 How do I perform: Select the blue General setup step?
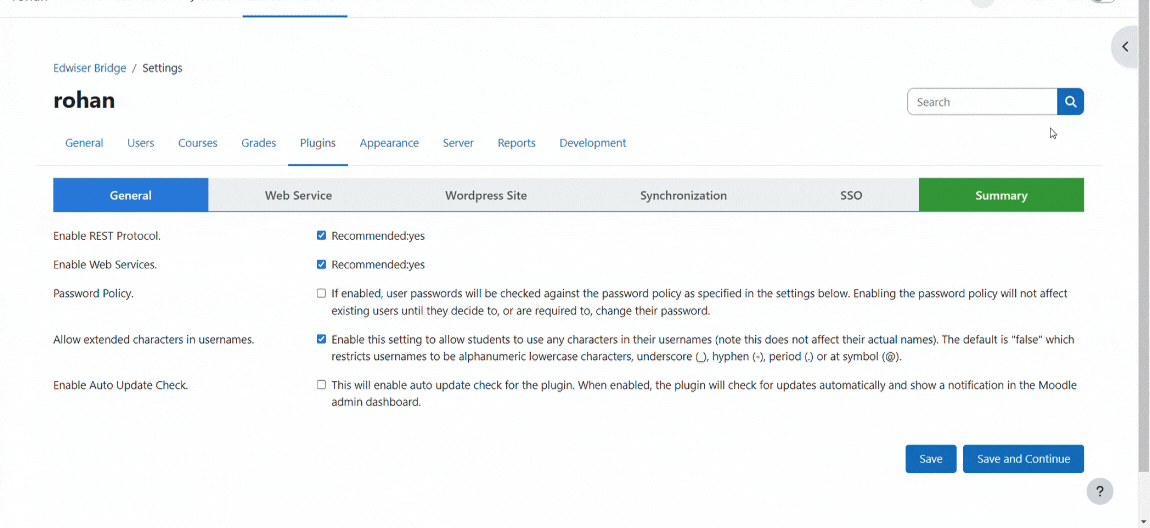[131, 195]
